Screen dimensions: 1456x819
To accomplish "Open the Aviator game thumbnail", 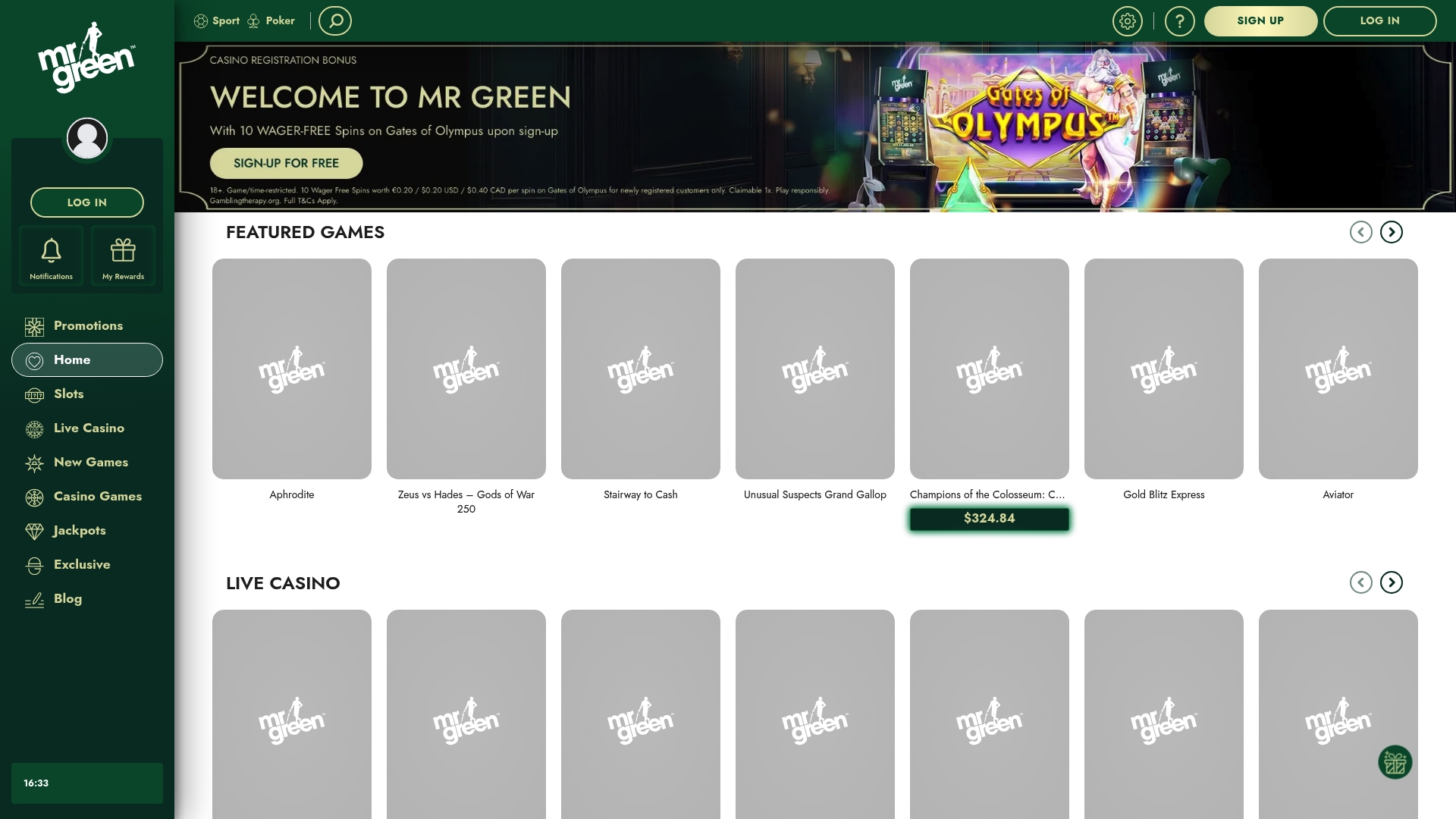I will point(1338,369).
